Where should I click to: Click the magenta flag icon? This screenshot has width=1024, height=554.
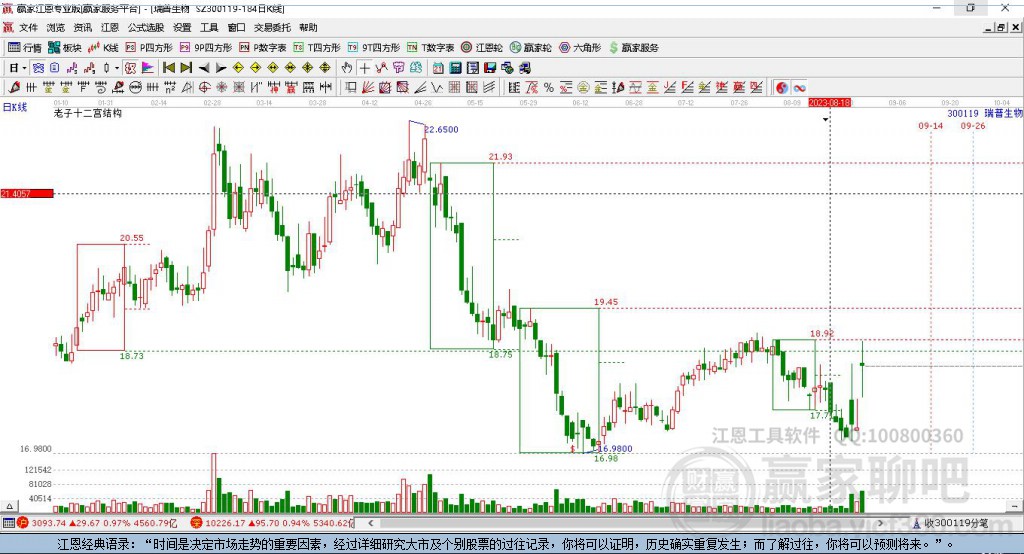click(148, 68)
